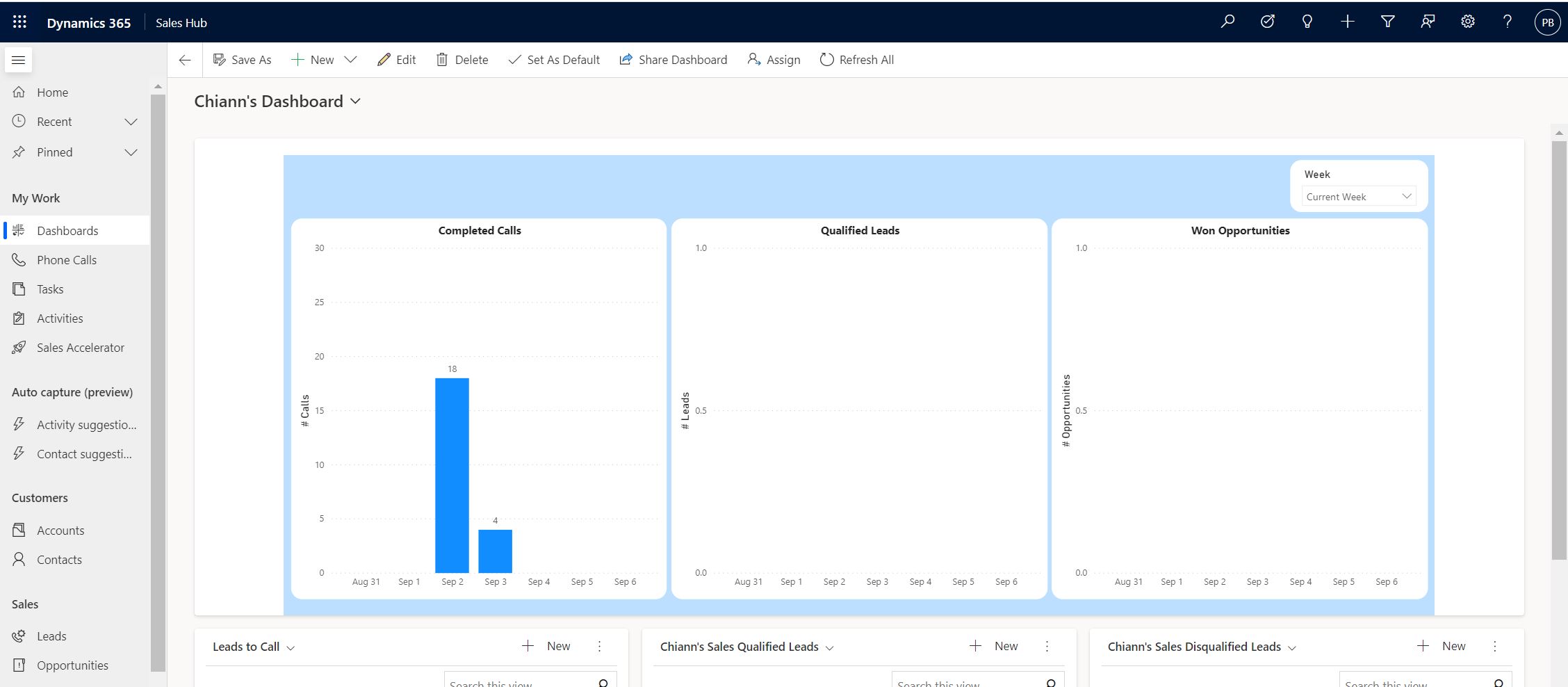Viewport: 1568px width, 687px height.
Task: Open Accounts in the sidebar
Action: click(75, 531)
